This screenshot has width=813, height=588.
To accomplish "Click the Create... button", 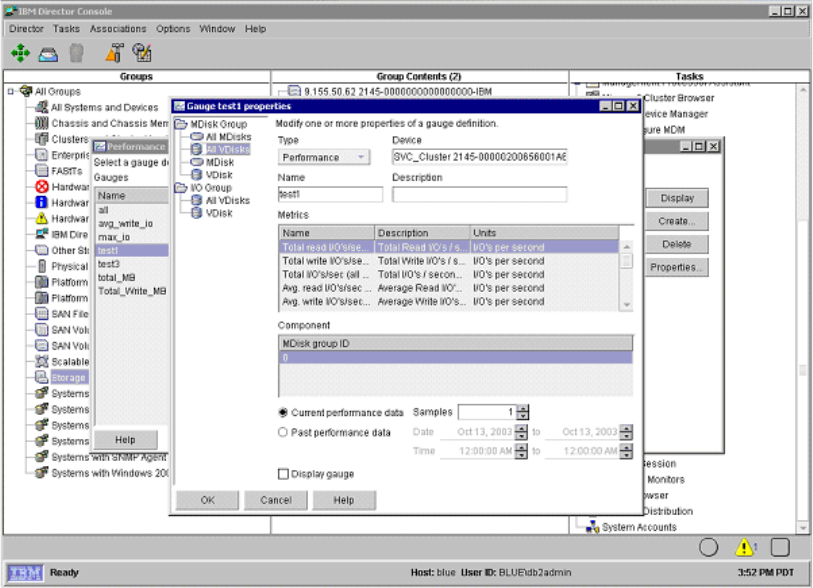I will click(x=676, y=221).
